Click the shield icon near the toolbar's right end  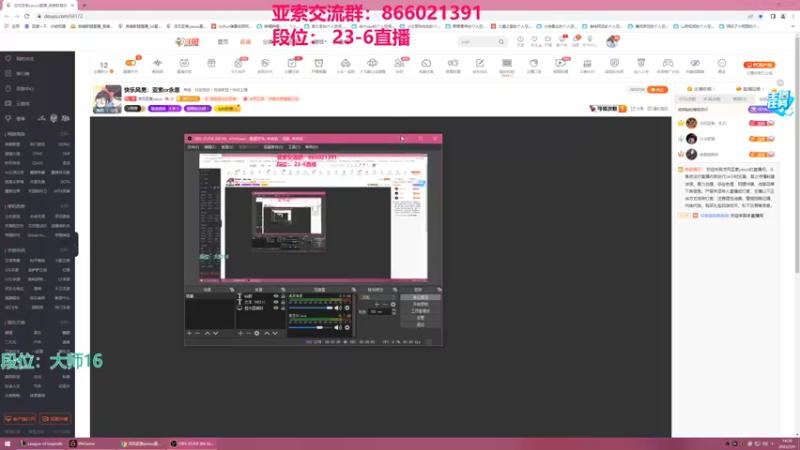pyautogui.click(x=614, y=63)
